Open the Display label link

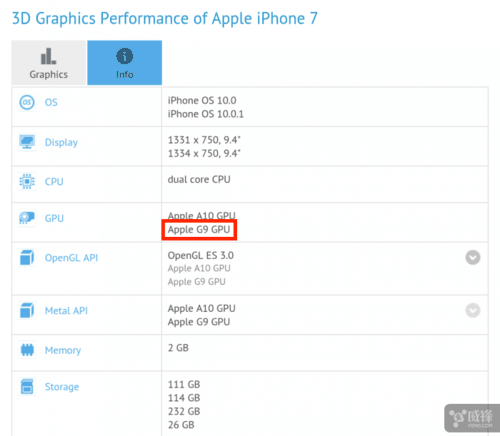(x=61, y=142)
